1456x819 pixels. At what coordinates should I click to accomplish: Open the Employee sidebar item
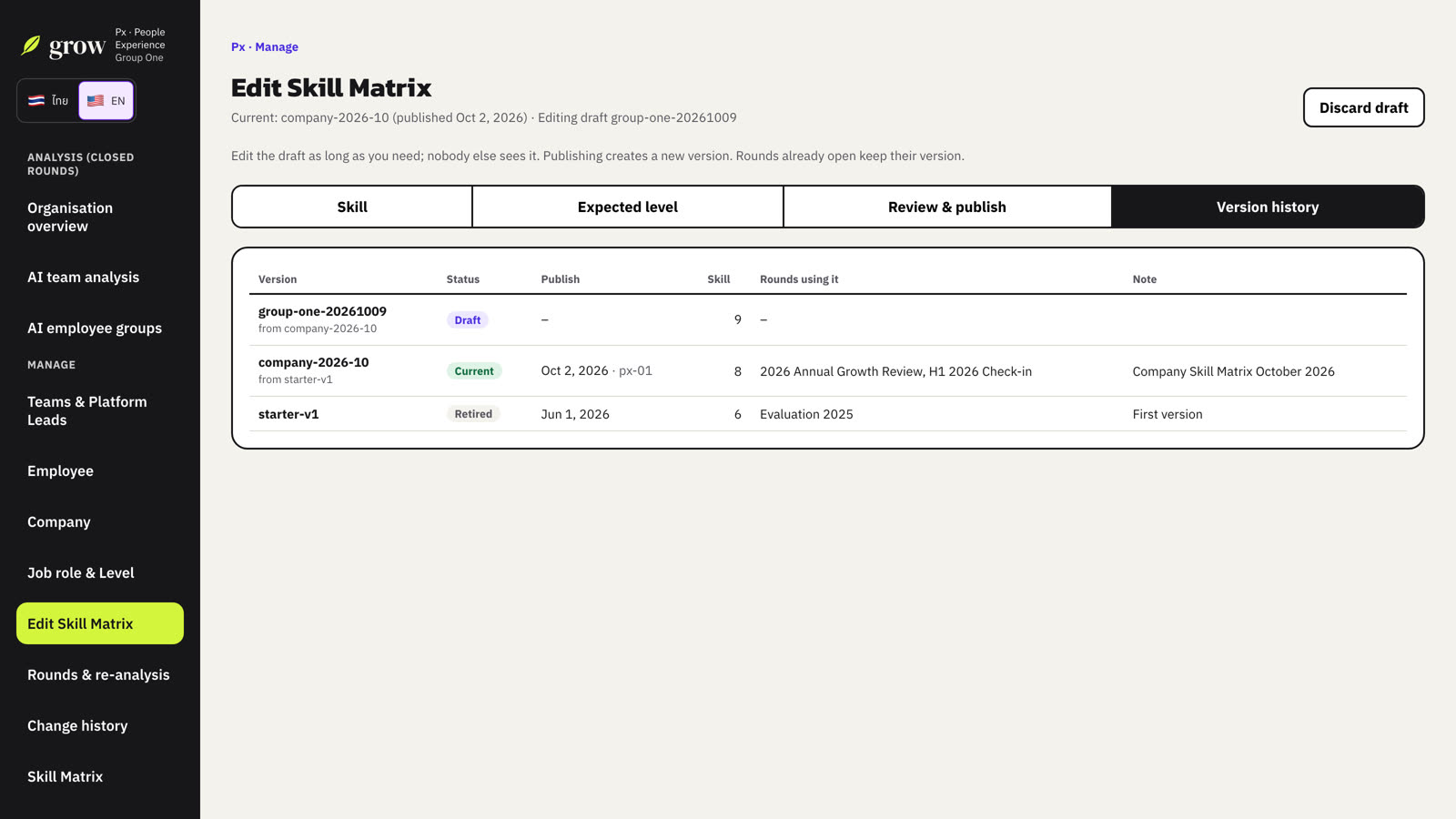click(100, 470)
